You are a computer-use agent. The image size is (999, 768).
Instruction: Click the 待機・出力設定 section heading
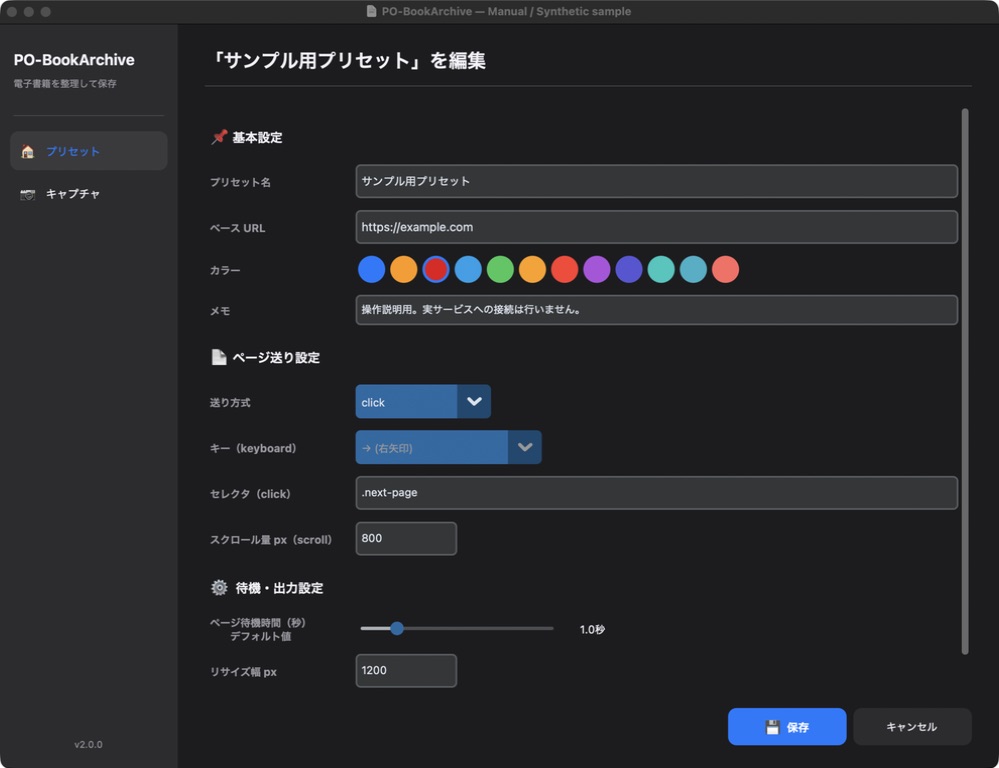point(279,588)
